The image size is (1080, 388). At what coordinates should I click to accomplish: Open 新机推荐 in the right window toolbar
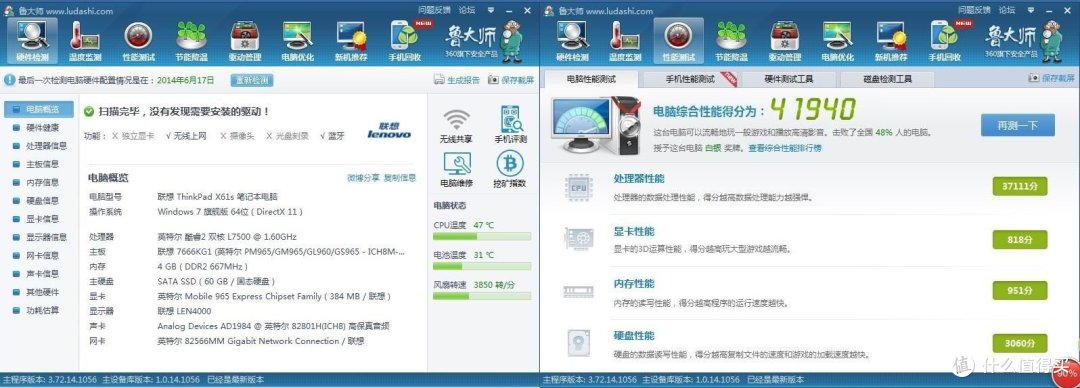click(x=891, y=41)
